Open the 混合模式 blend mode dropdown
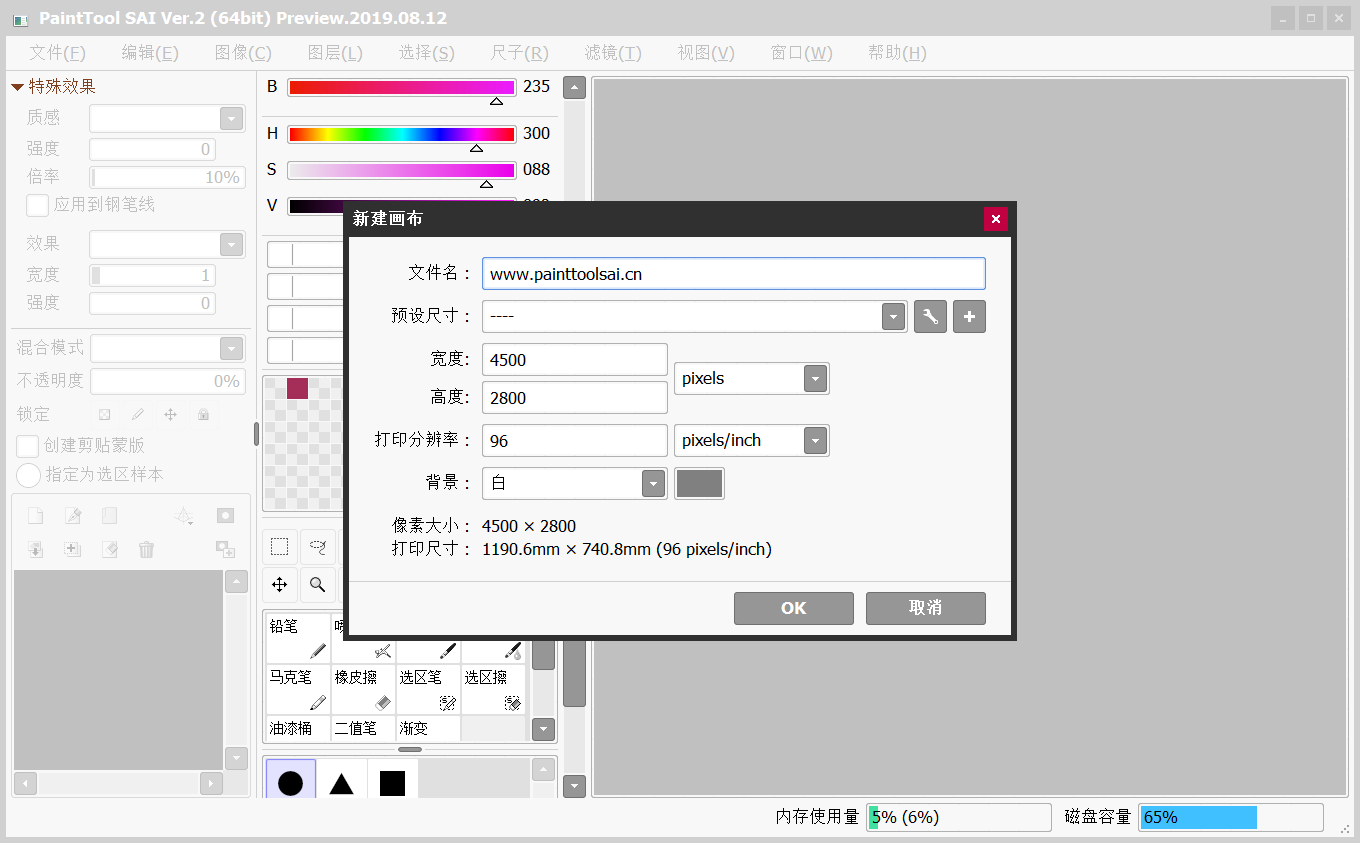This screenshot has height=843, width=1360. pos(231,349)
